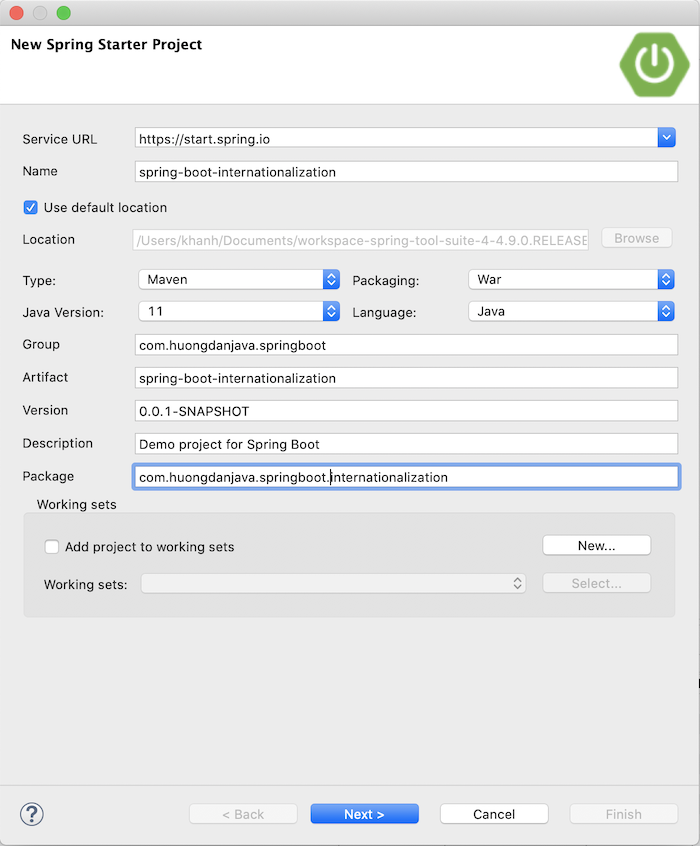Open the Packaging dropdown showing War
Image resolution: width=700 pixels, height=846 pixels.
coord(665,280)
